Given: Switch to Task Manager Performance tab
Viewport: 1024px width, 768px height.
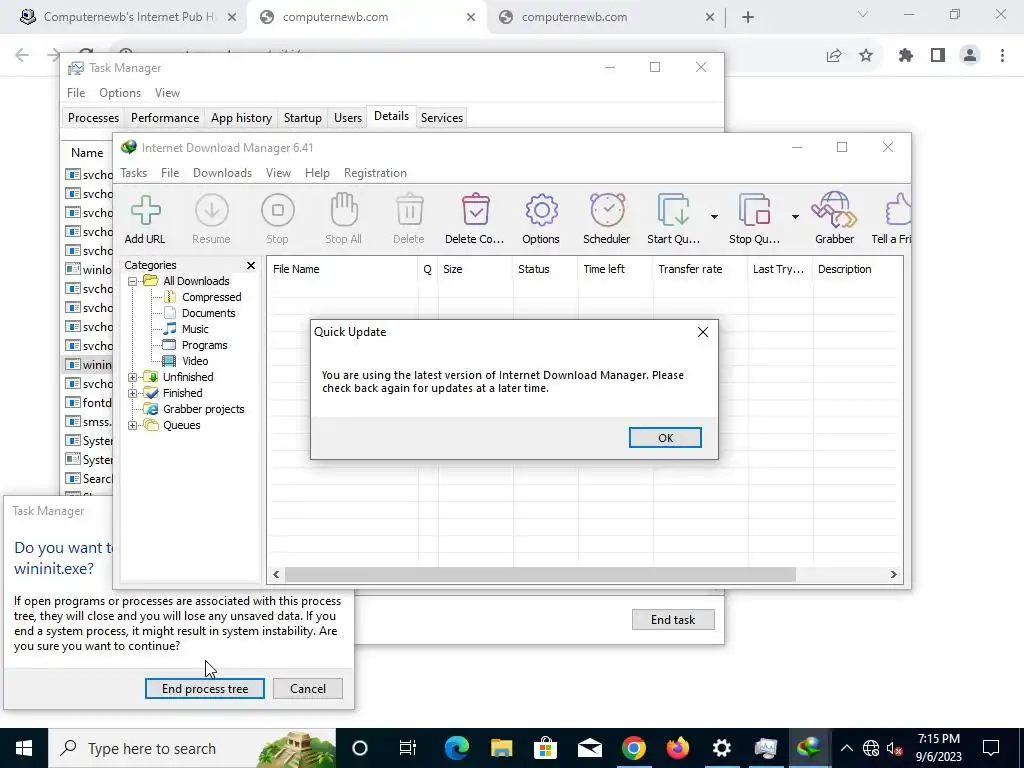Looking at the screenshot, I should click(x=165, y=118).
